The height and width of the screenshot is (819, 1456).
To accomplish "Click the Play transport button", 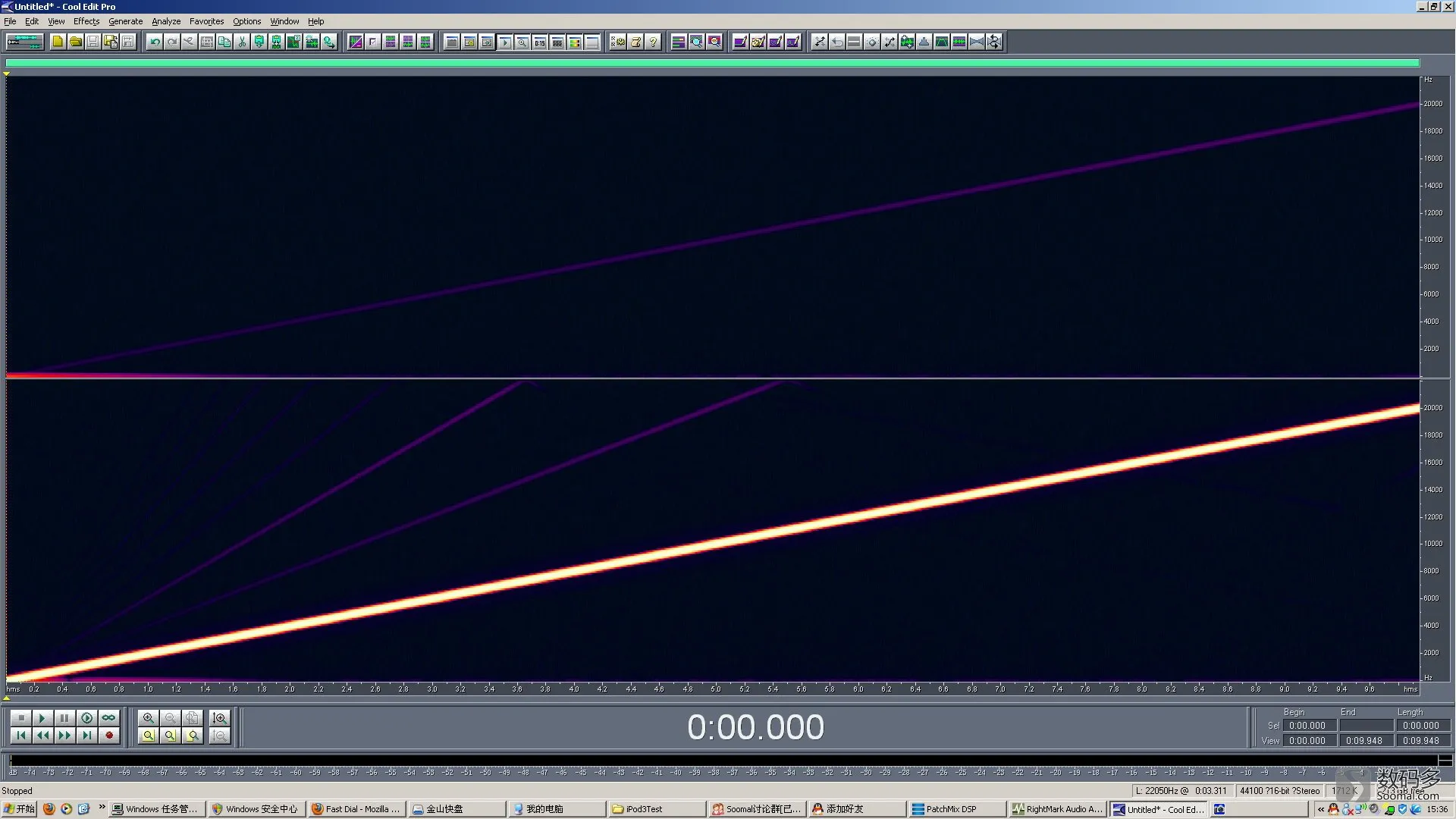I will click(x=42, y=717).
